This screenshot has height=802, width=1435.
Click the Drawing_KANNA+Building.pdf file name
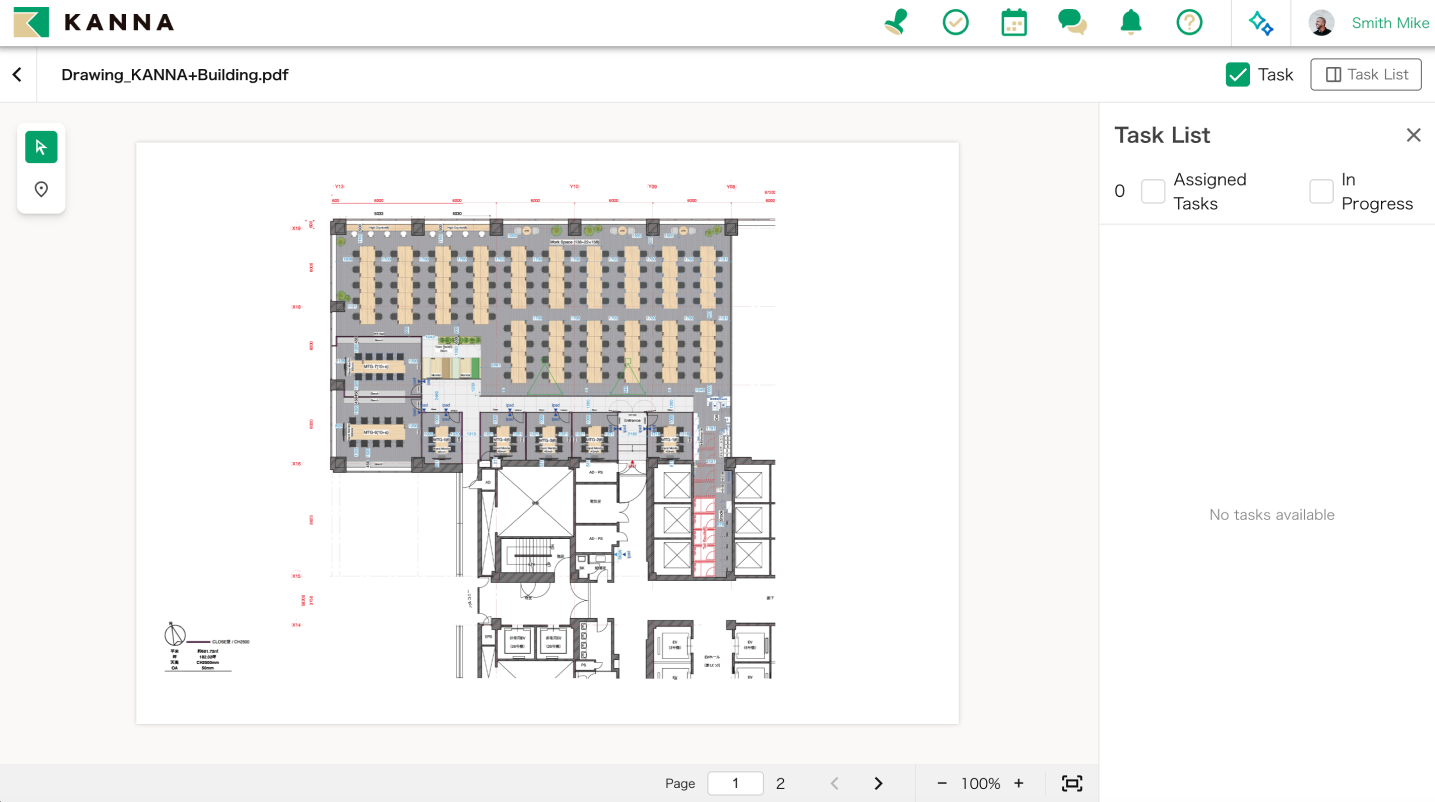pyautogui.click(x=175, y=75)
